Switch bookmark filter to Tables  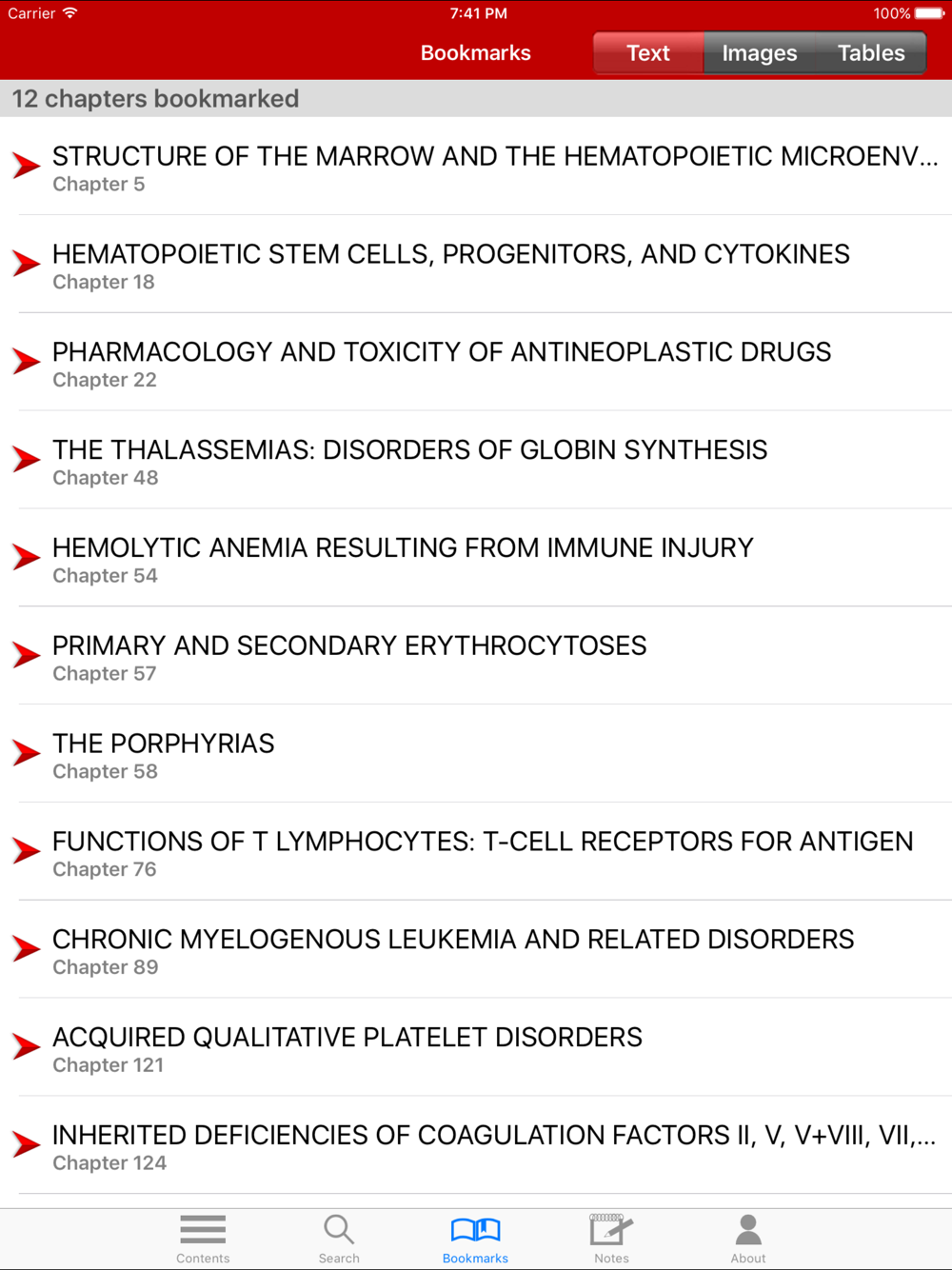(871, 53)
